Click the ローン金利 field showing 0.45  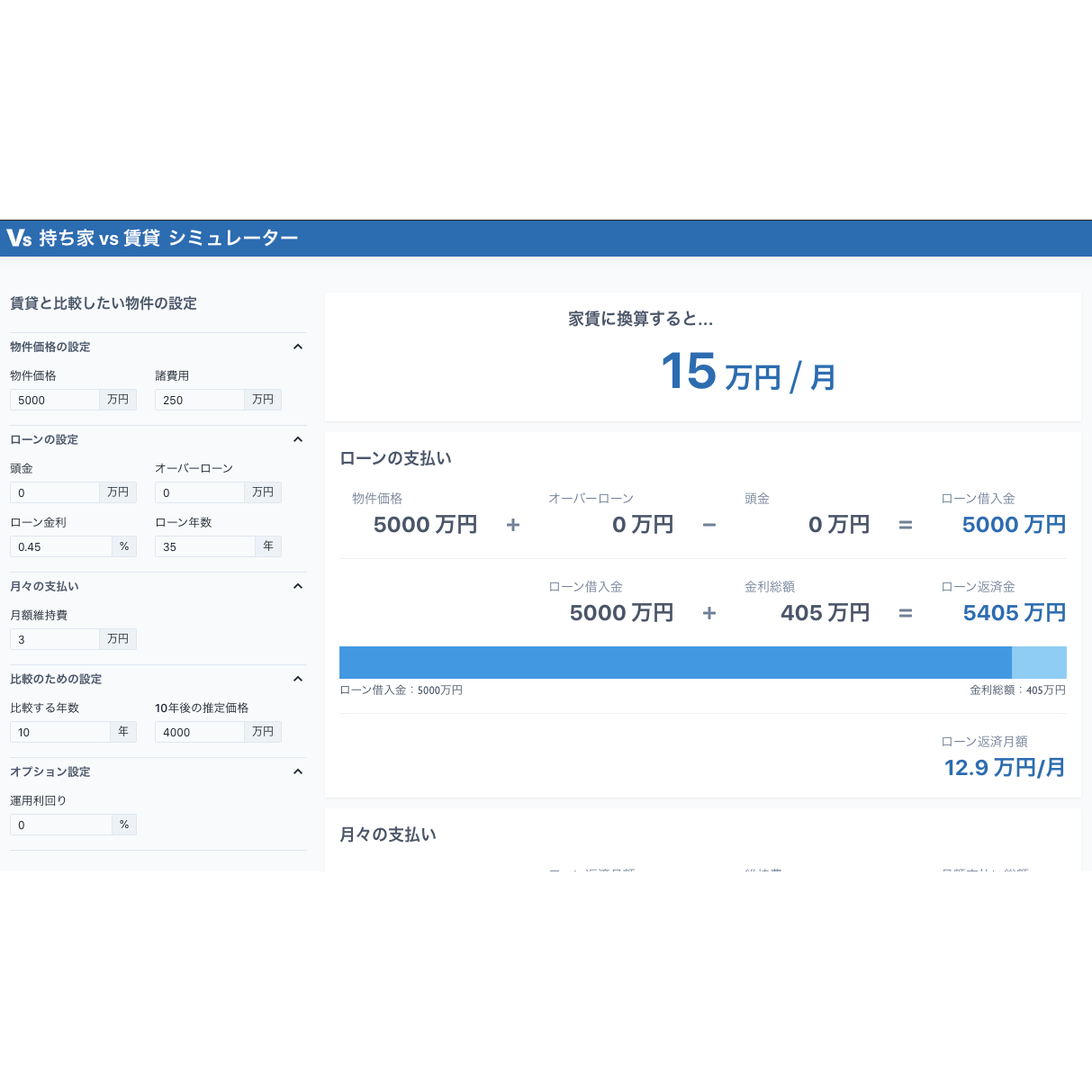(60, 546)
